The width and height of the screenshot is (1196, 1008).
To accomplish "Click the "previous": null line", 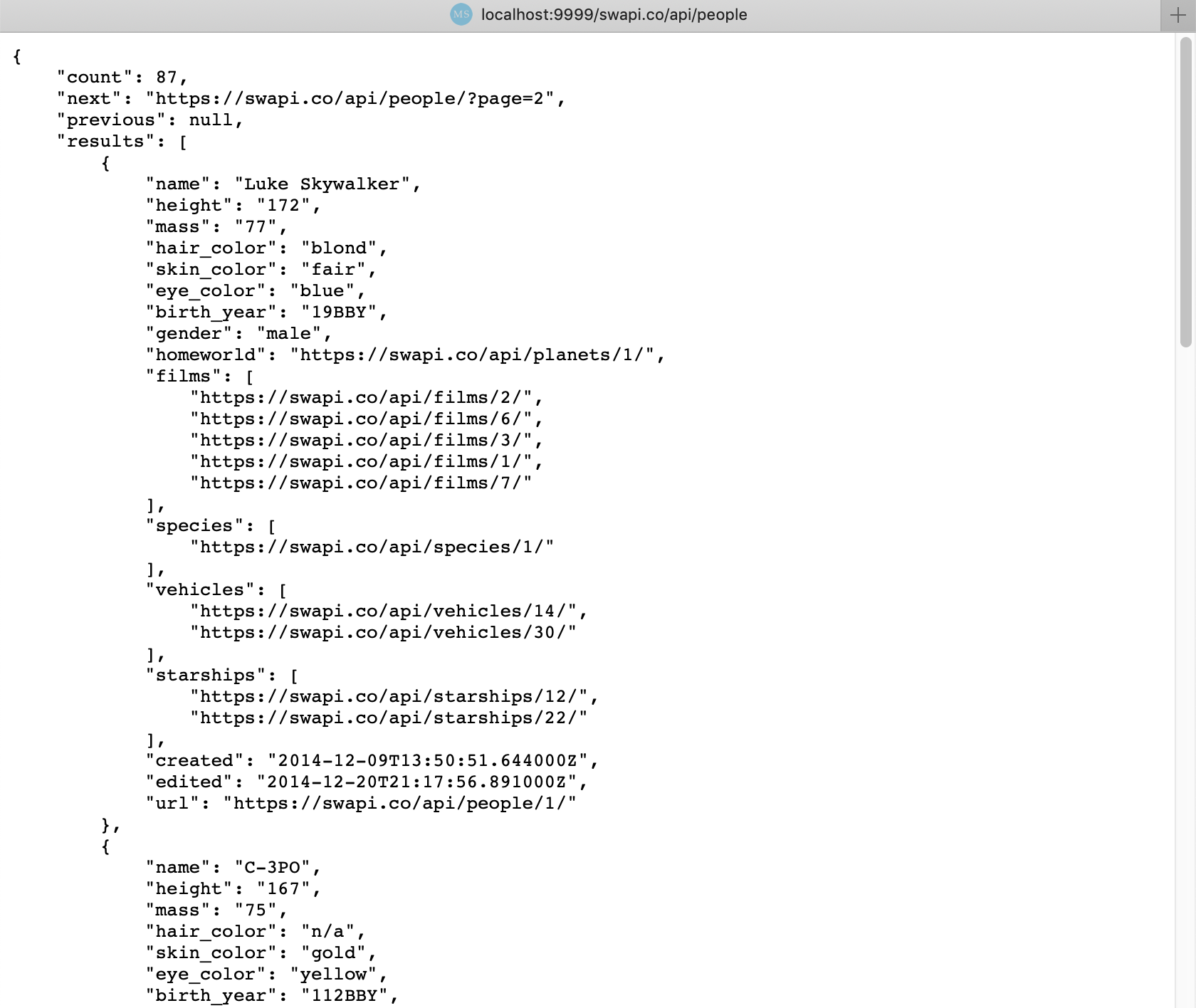I will click(x=149, y=120).
